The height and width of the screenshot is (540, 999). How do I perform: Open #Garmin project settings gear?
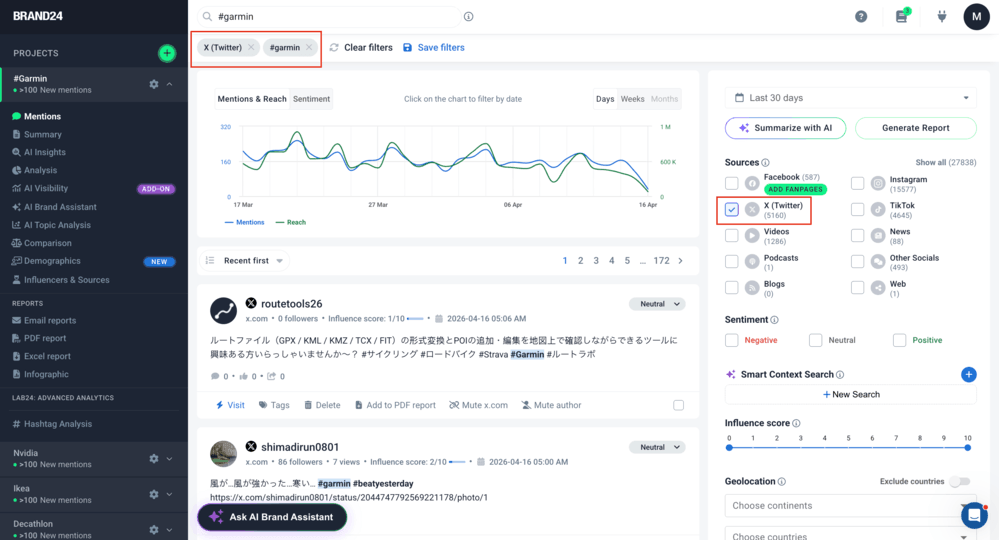click(x=154, y=84)
